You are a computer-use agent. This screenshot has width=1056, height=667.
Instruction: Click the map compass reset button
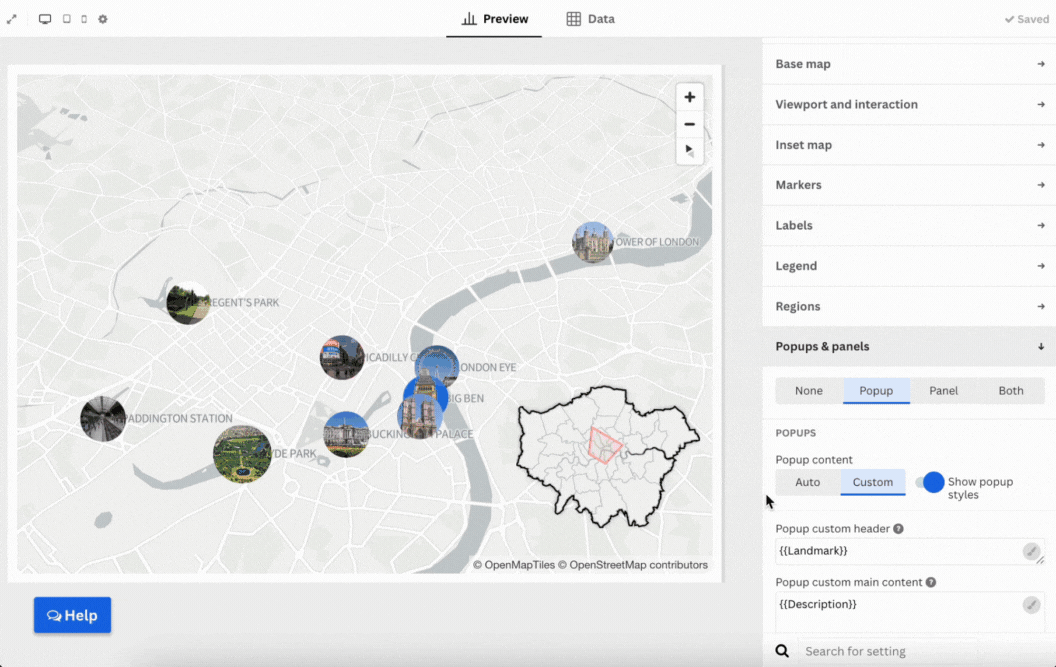(689, 150)
